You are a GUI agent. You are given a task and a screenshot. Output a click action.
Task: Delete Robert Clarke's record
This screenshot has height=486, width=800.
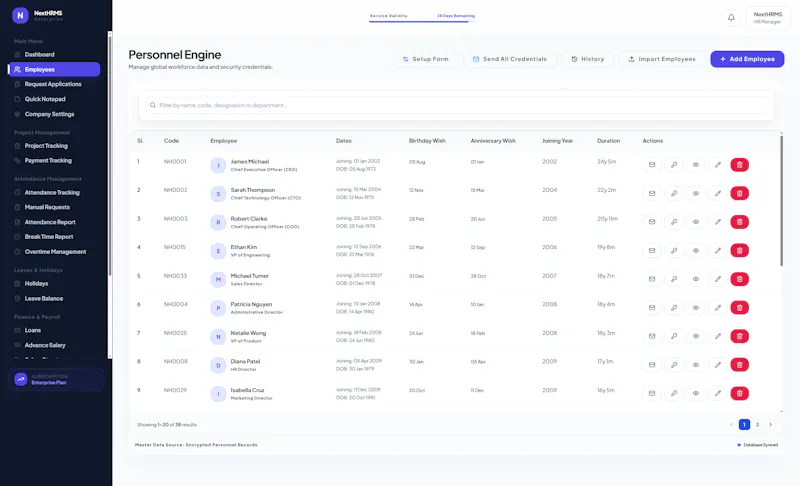pyautogui.click(x=740, y=222)
